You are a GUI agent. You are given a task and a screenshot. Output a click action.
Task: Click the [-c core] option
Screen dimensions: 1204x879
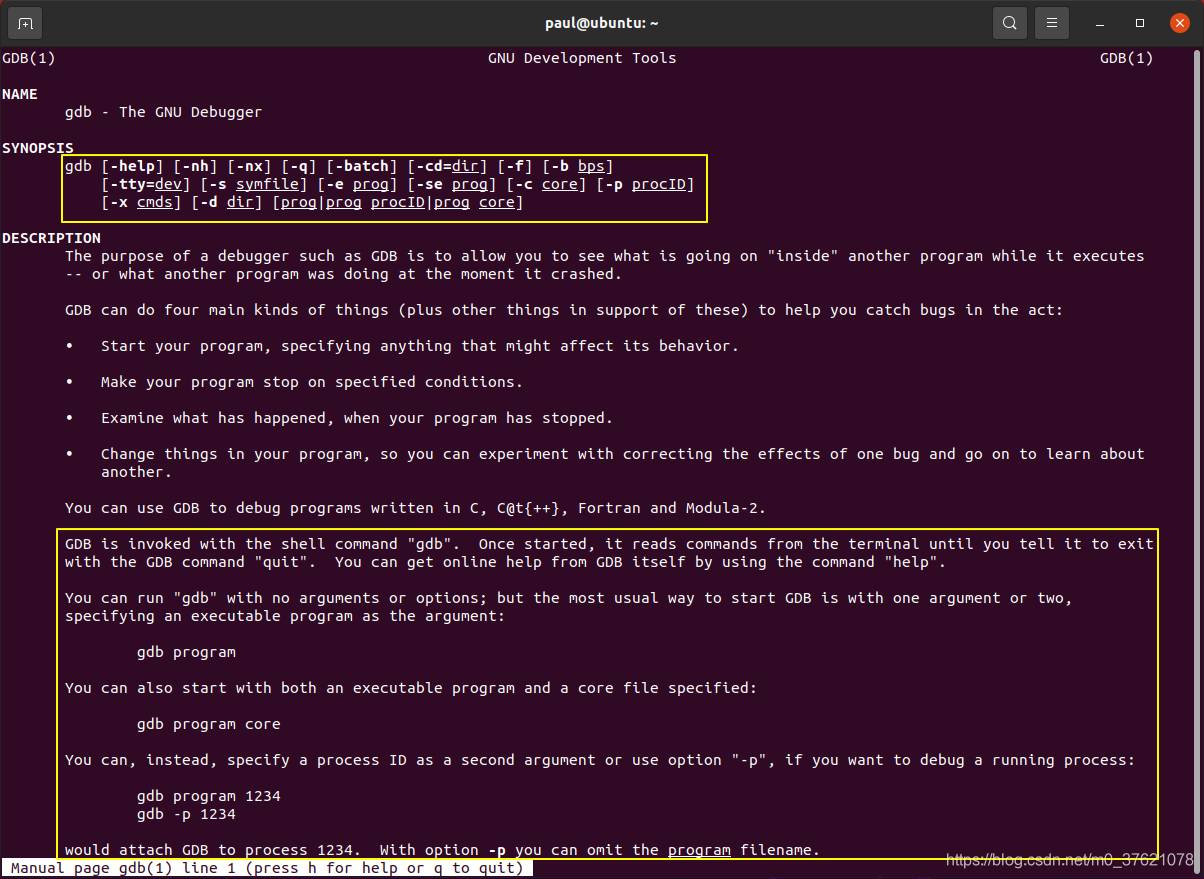[546, 184]
